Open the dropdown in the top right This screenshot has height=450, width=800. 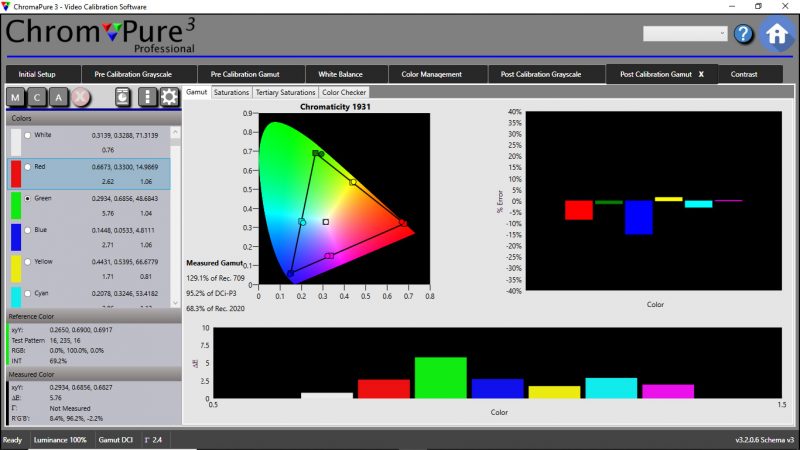685,34
